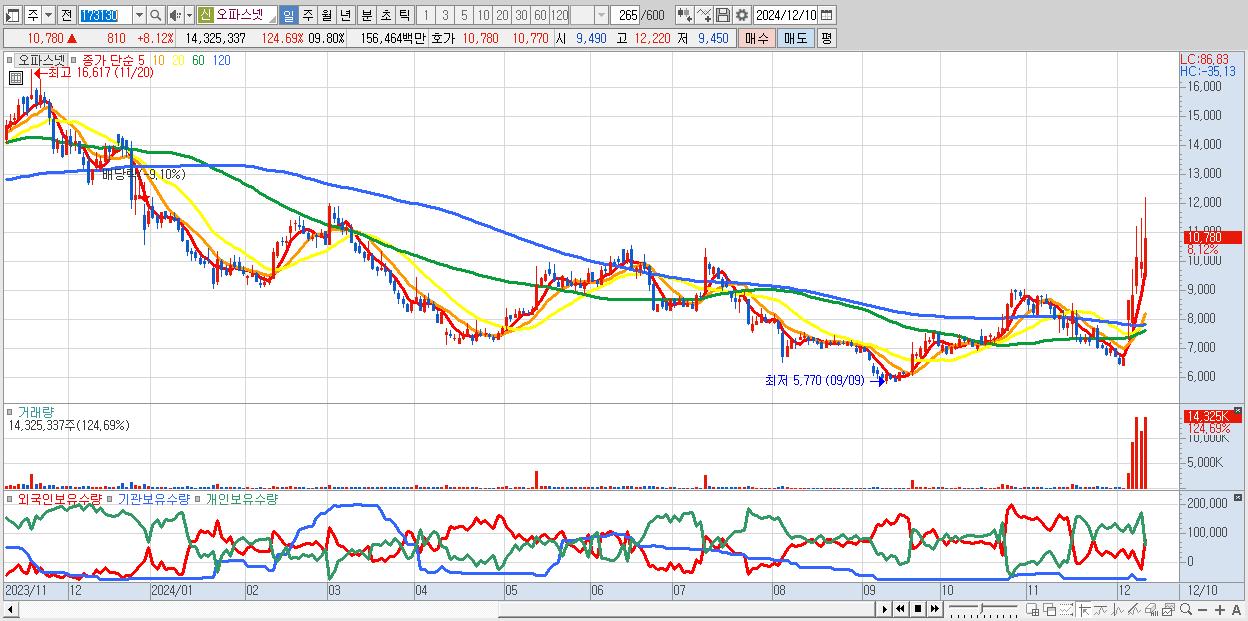Click the top-left window layout icon
Screen dimensions: 1248x621
(12, 15)
